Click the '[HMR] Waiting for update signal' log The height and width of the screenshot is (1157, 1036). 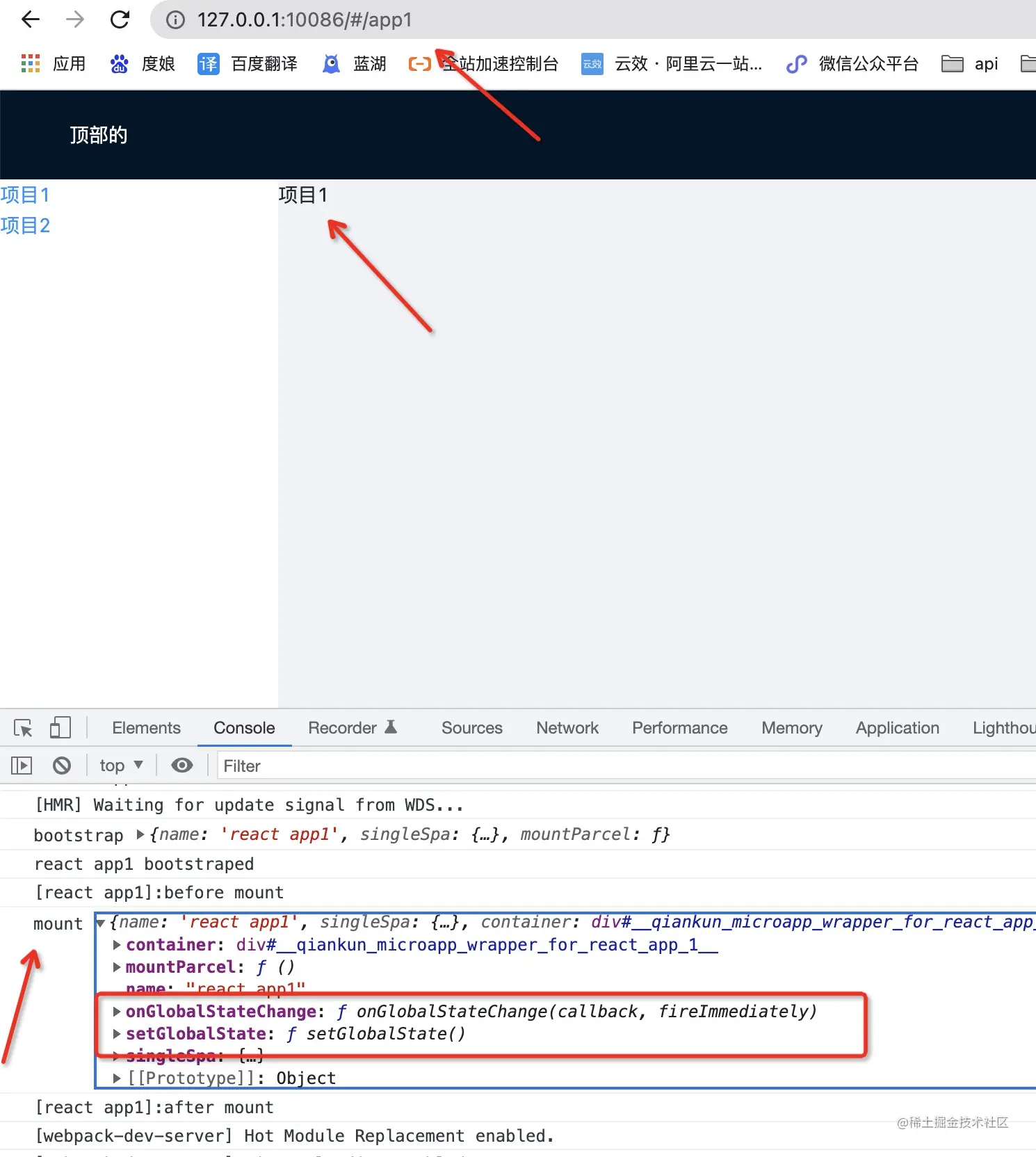click(x=249, y=805)
